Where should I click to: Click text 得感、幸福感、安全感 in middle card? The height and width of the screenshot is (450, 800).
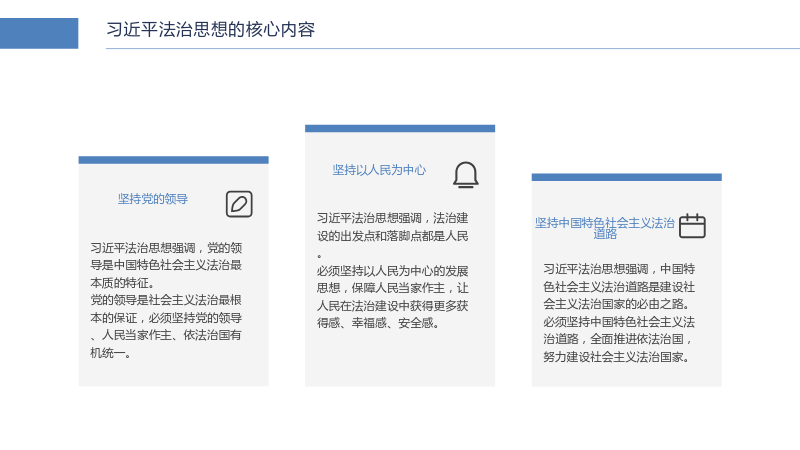click(378, 323)
